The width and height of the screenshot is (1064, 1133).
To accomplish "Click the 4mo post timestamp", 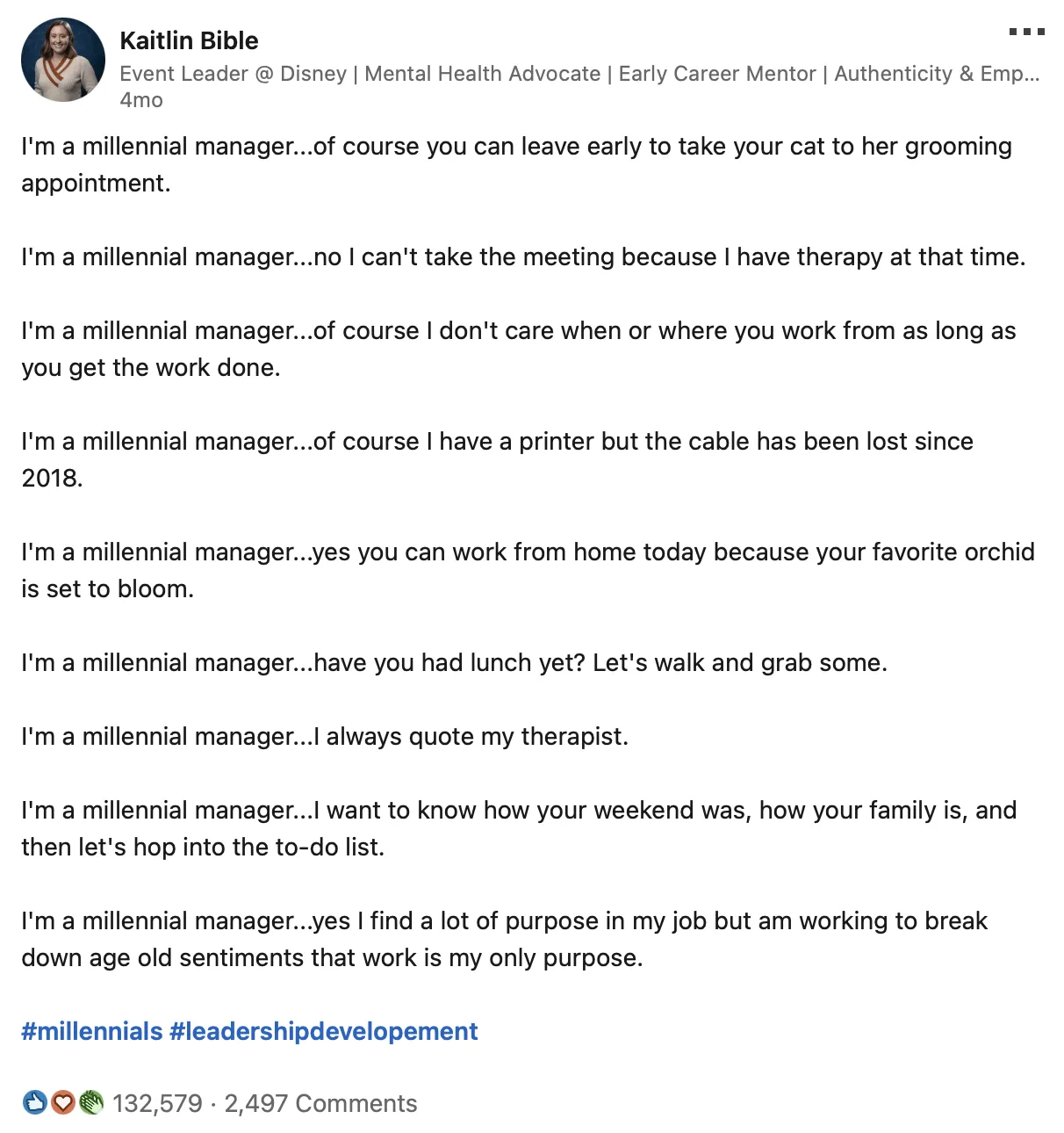I will pos(141,100).
